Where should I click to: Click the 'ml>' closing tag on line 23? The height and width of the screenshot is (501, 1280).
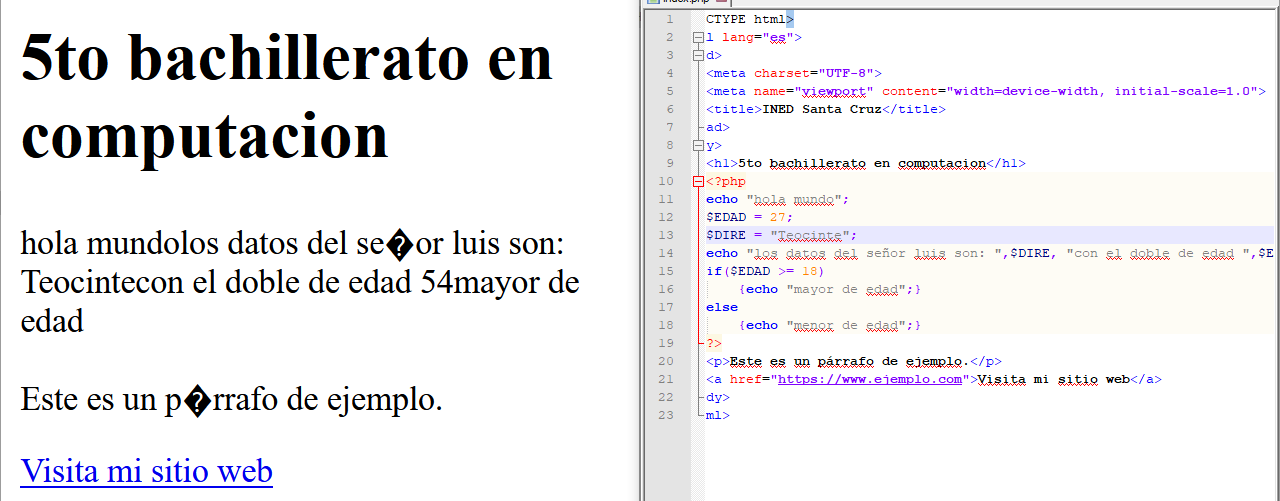[x=718, y=415]
